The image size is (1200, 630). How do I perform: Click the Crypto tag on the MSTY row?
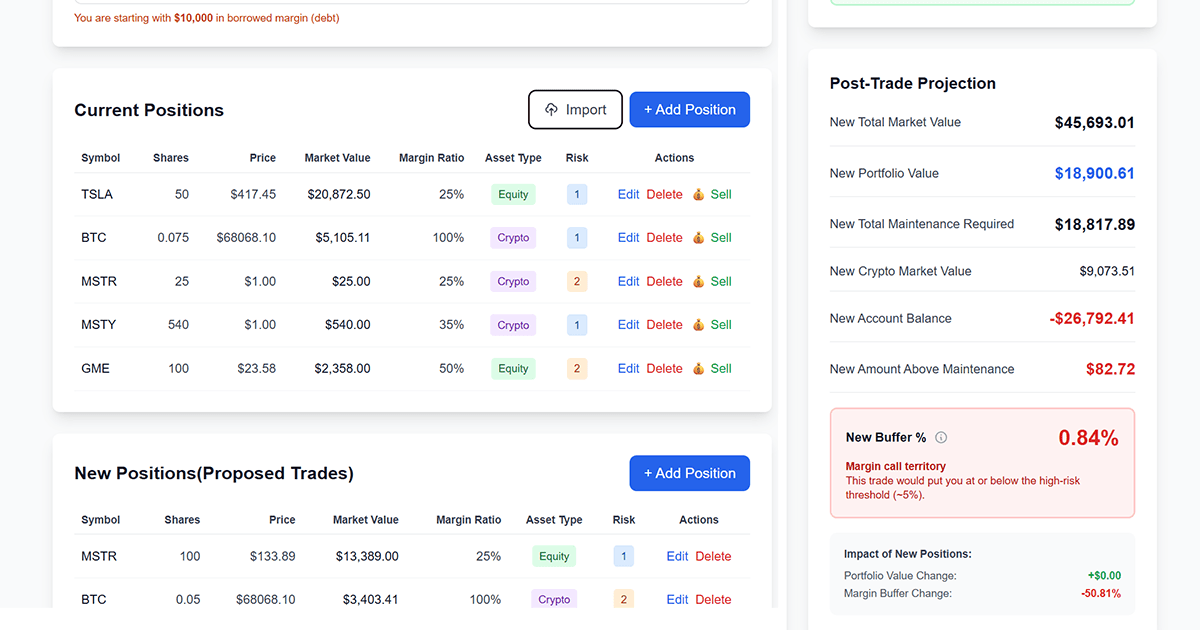click(513, 325)
